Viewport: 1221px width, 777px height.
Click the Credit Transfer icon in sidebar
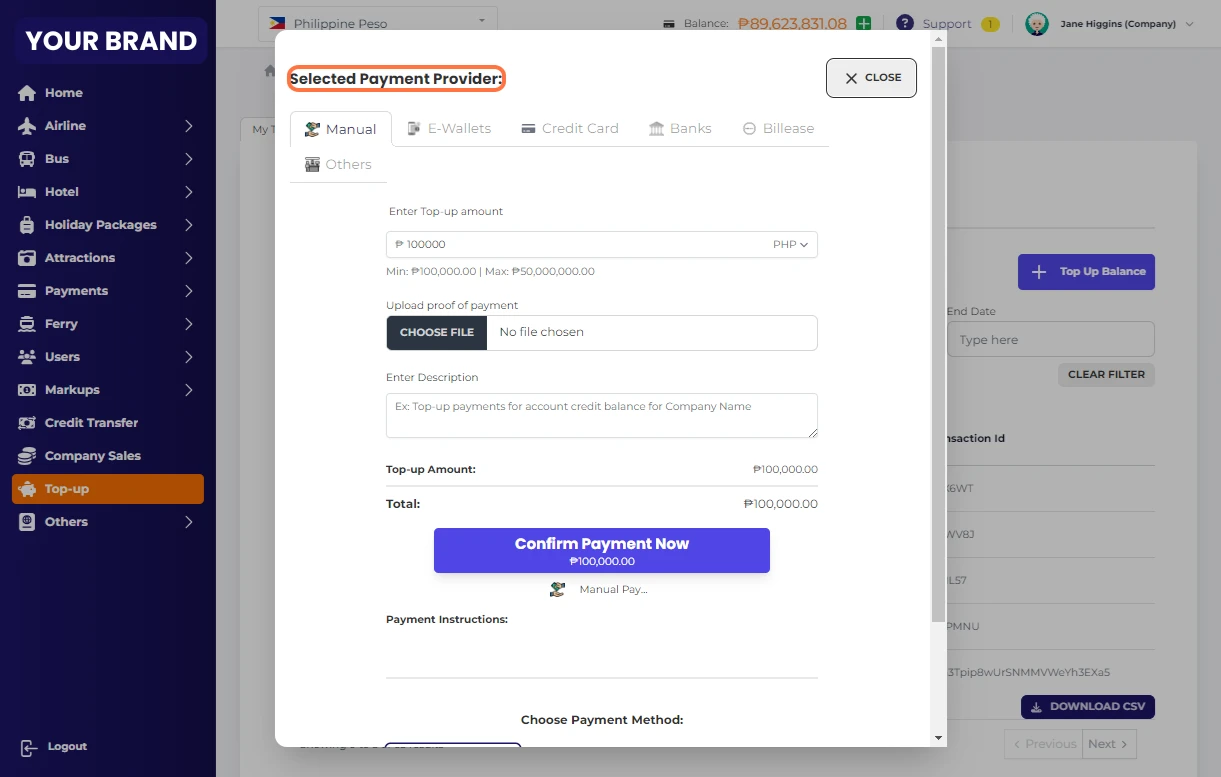[x=27, y=423]
